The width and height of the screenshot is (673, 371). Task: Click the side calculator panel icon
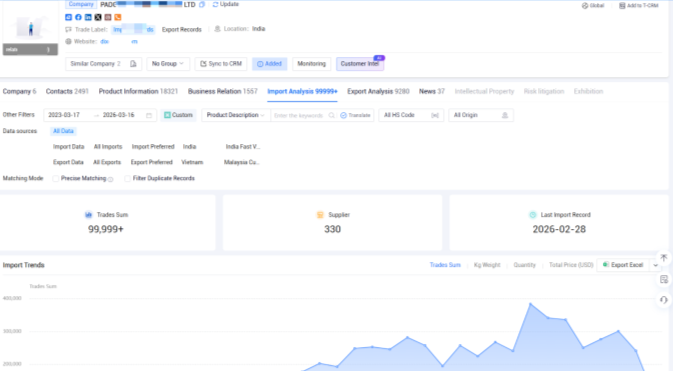point(664,280)
